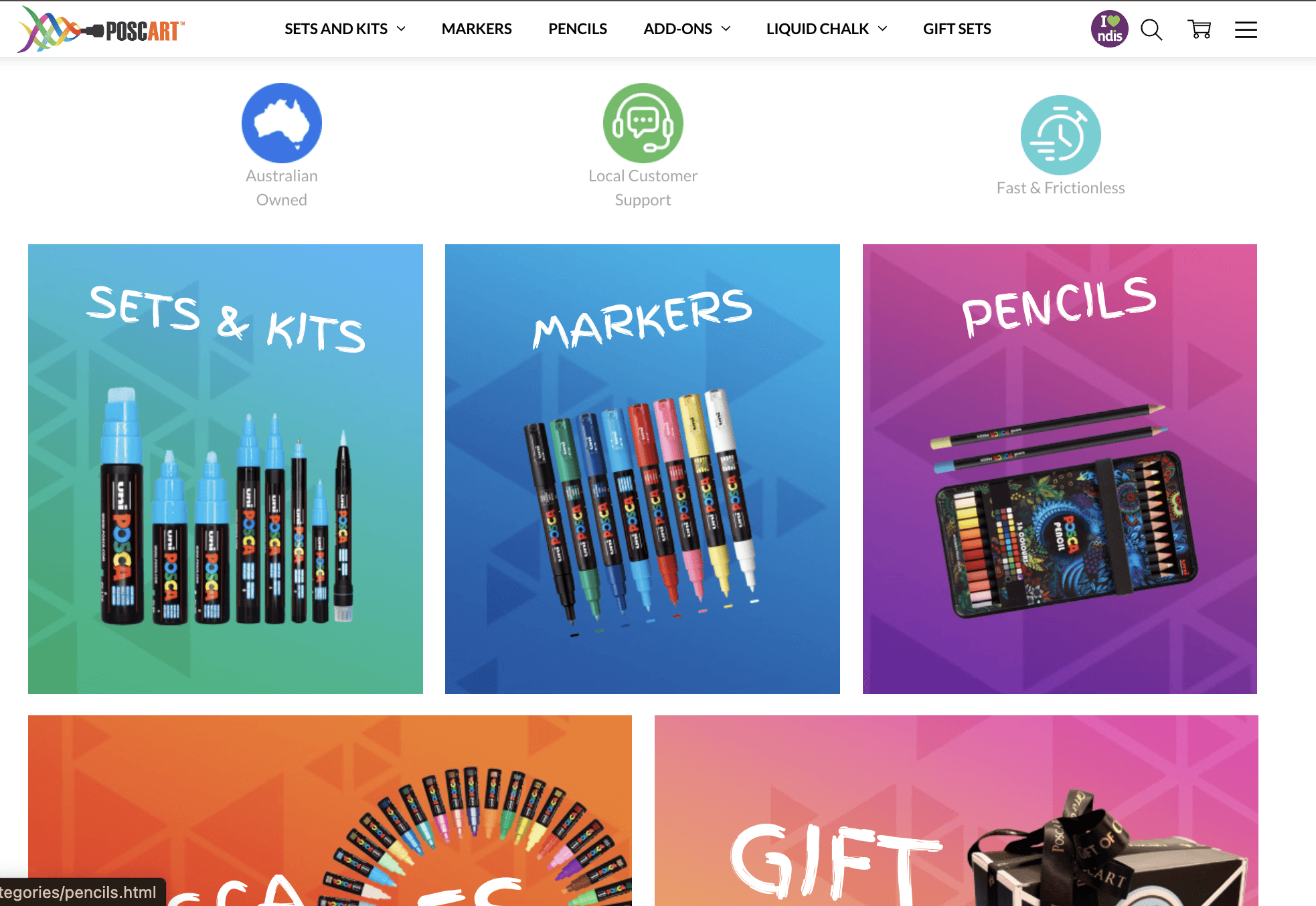Screen dimensions: 1316x906
Task: Open the shopping cart icon
Action: click(1200, 29)
